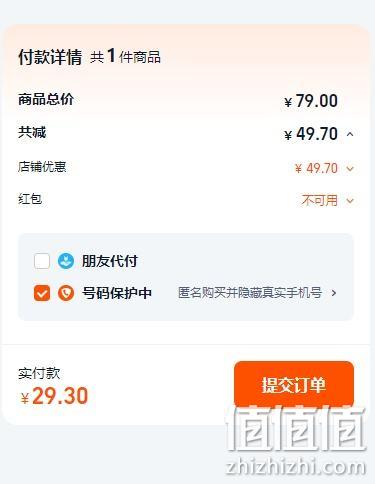Image resolution: width=375 pixels, height=484 pixels.
Task: Enable the 朋友代付 checkbox
Action: click(42, 261)
